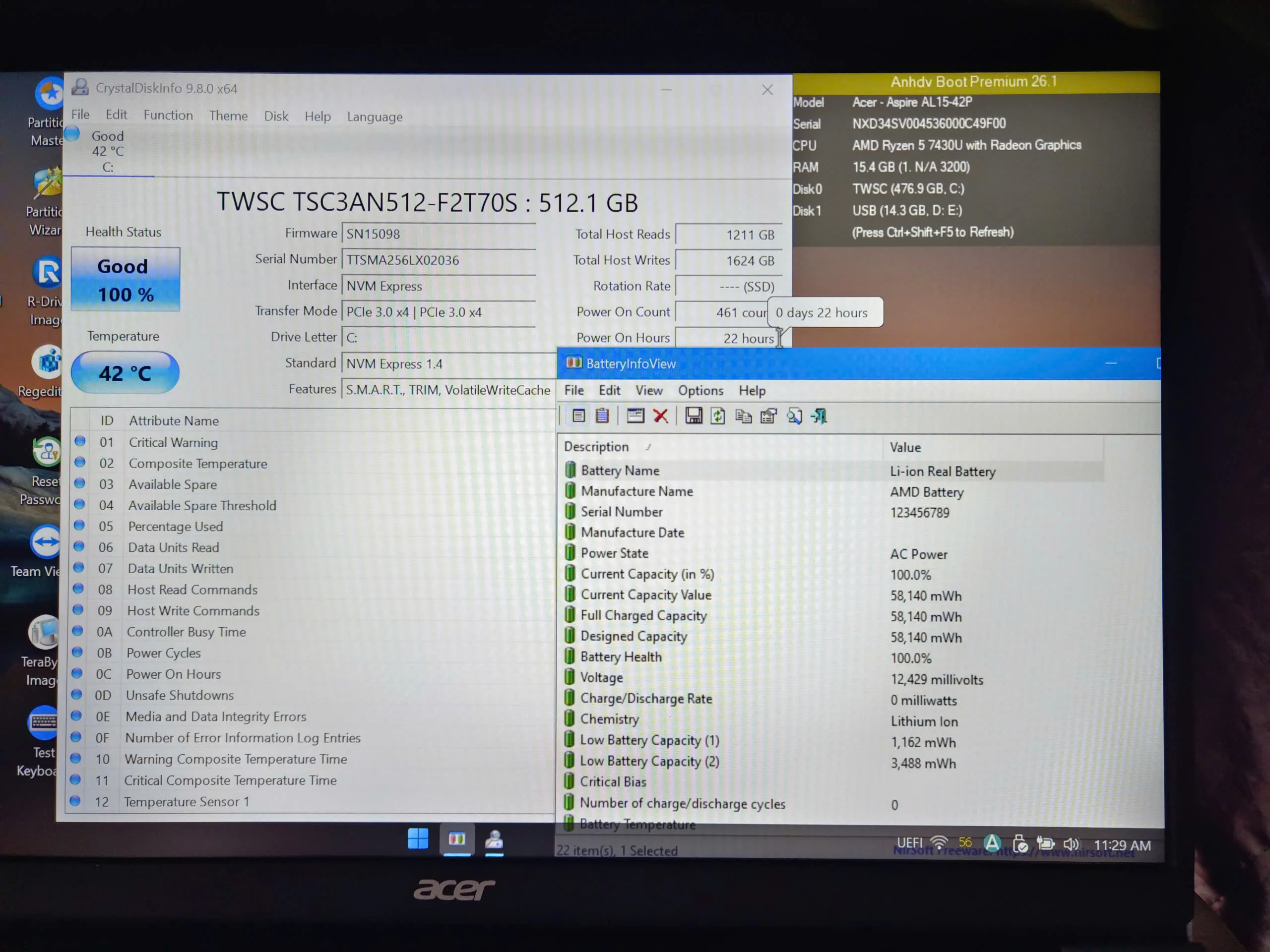
Task: Click Show Battery Information icon in BatteryInfoView toolbar
Action: tap(578, 416)
